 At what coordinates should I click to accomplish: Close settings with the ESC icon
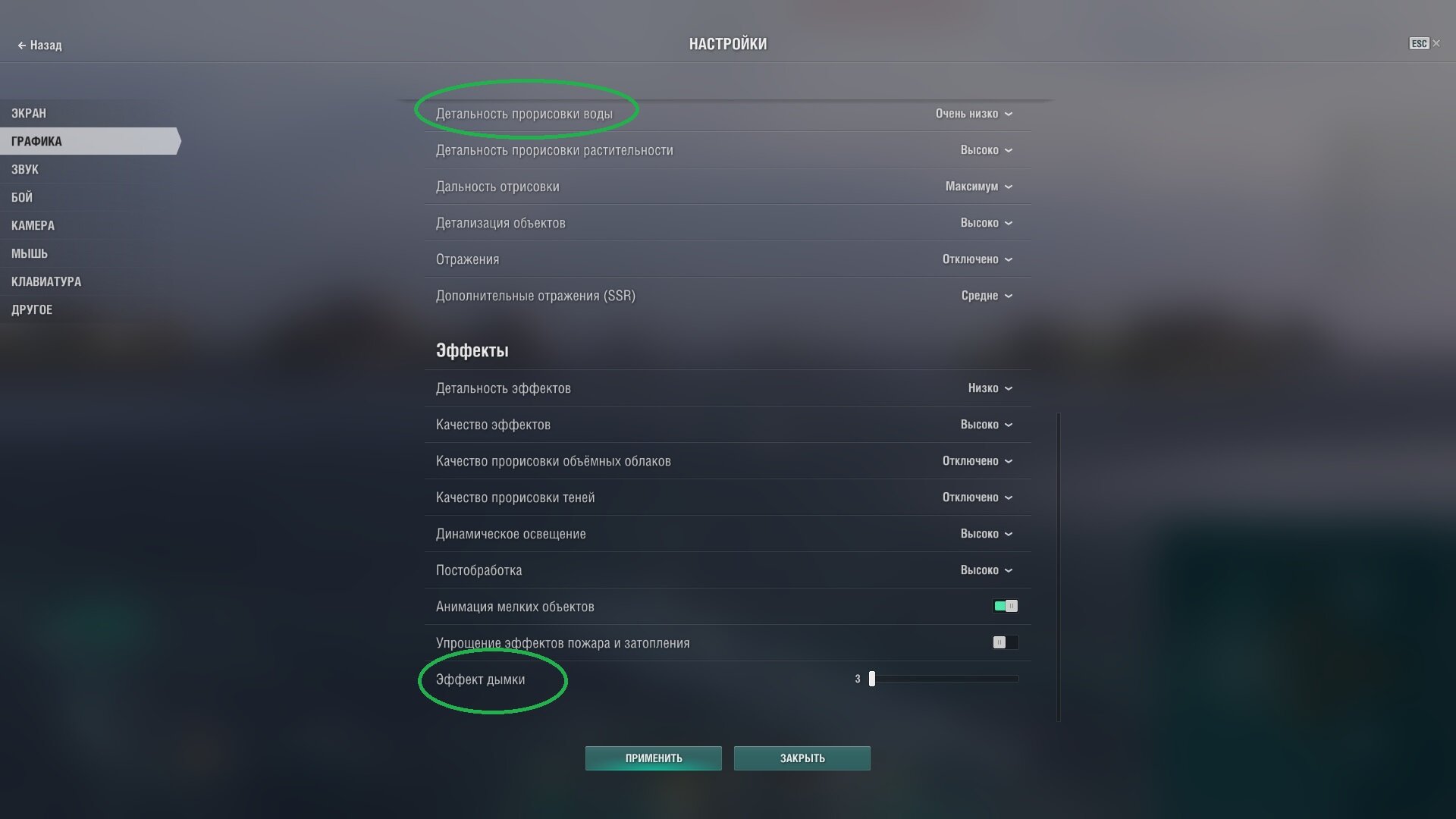pos(1419,43)
